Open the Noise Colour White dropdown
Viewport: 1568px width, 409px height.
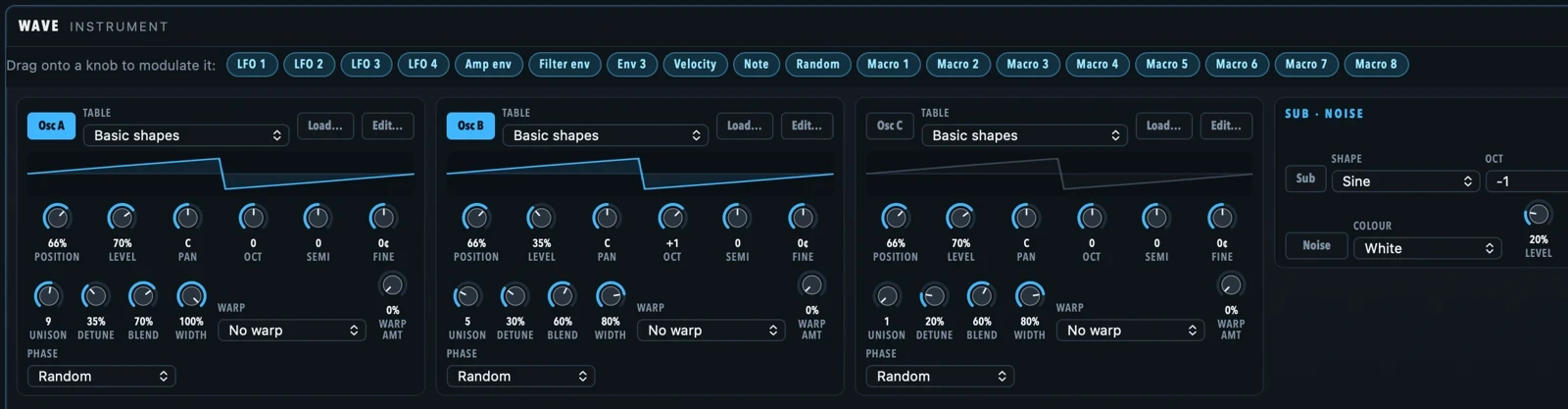pyautogui.click(x=1428, y=248)
